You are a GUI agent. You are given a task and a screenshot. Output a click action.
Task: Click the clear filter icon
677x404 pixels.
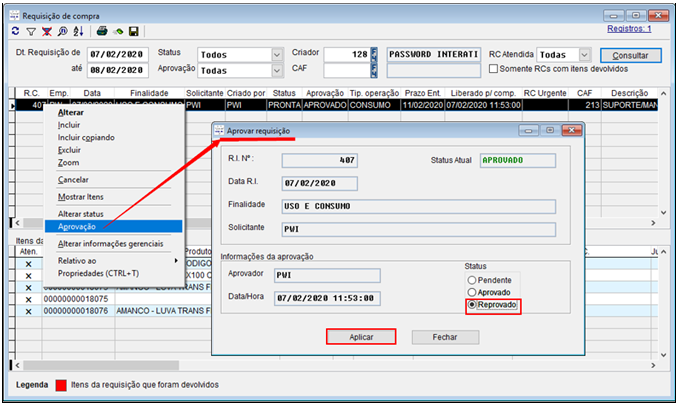pyautogui.click(x=48, y=31)
